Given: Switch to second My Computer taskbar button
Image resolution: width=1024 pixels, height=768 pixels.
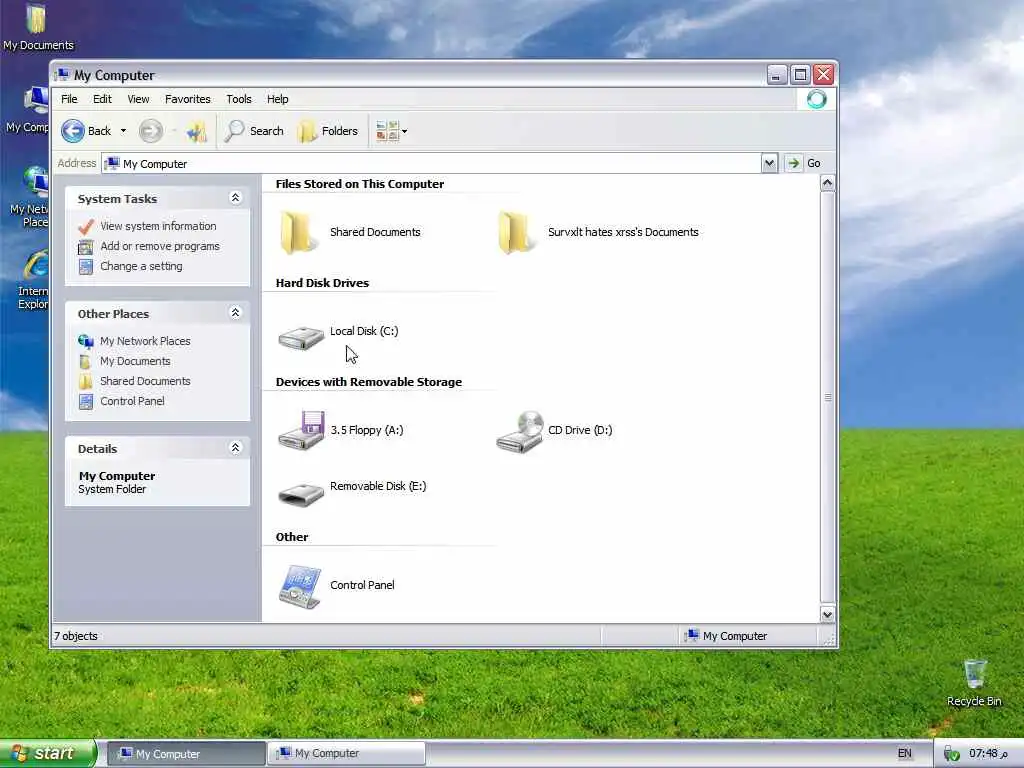Looking at the screenshot, I should [x=346, y=754].
